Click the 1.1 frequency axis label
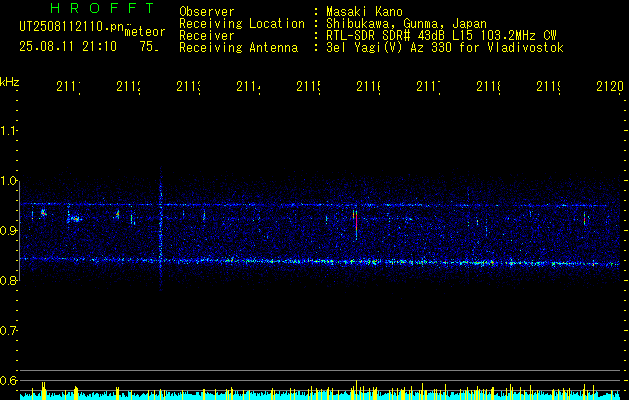The image size is (629, 400). point(8,130)
